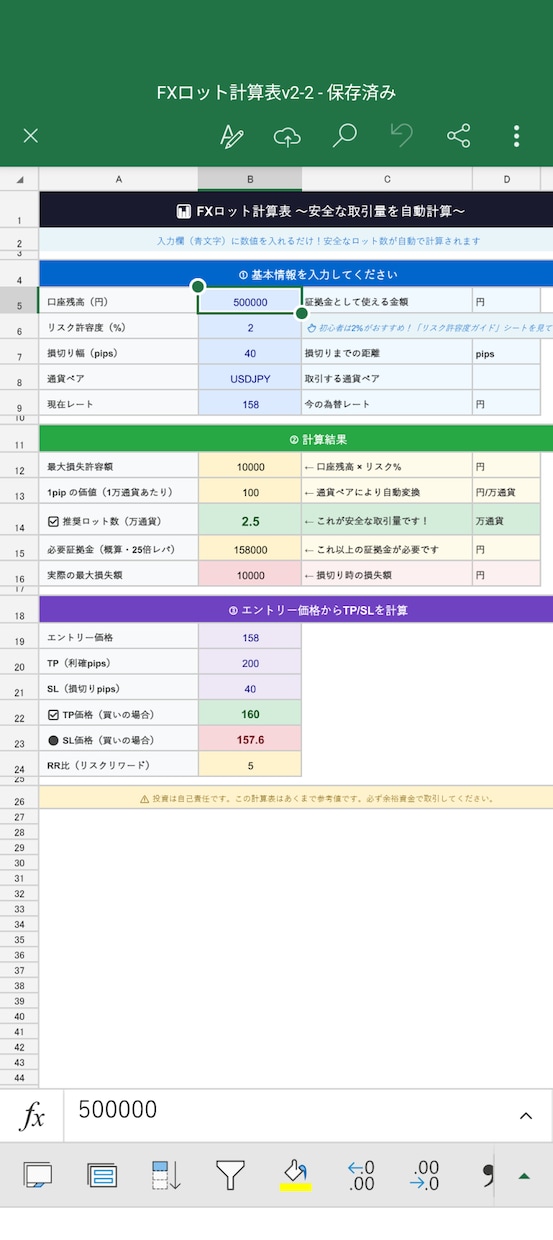Expand the bottom ribbon with green triangle

[524, 1176]
